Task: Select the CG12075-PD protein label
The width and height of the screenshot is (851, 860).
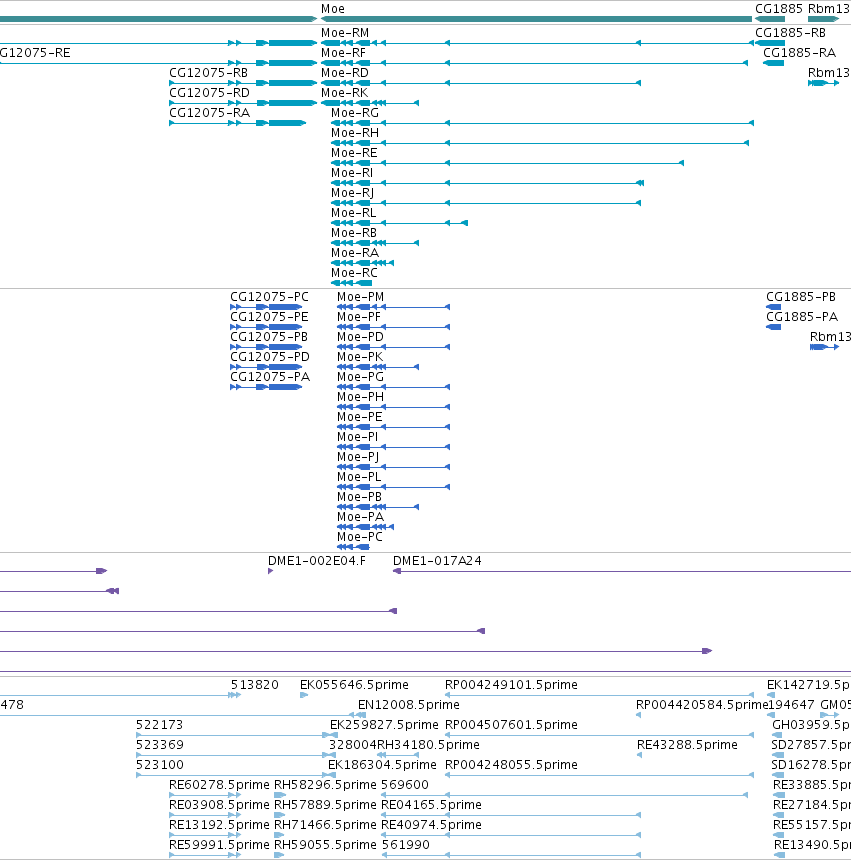Action: (270, 357)
